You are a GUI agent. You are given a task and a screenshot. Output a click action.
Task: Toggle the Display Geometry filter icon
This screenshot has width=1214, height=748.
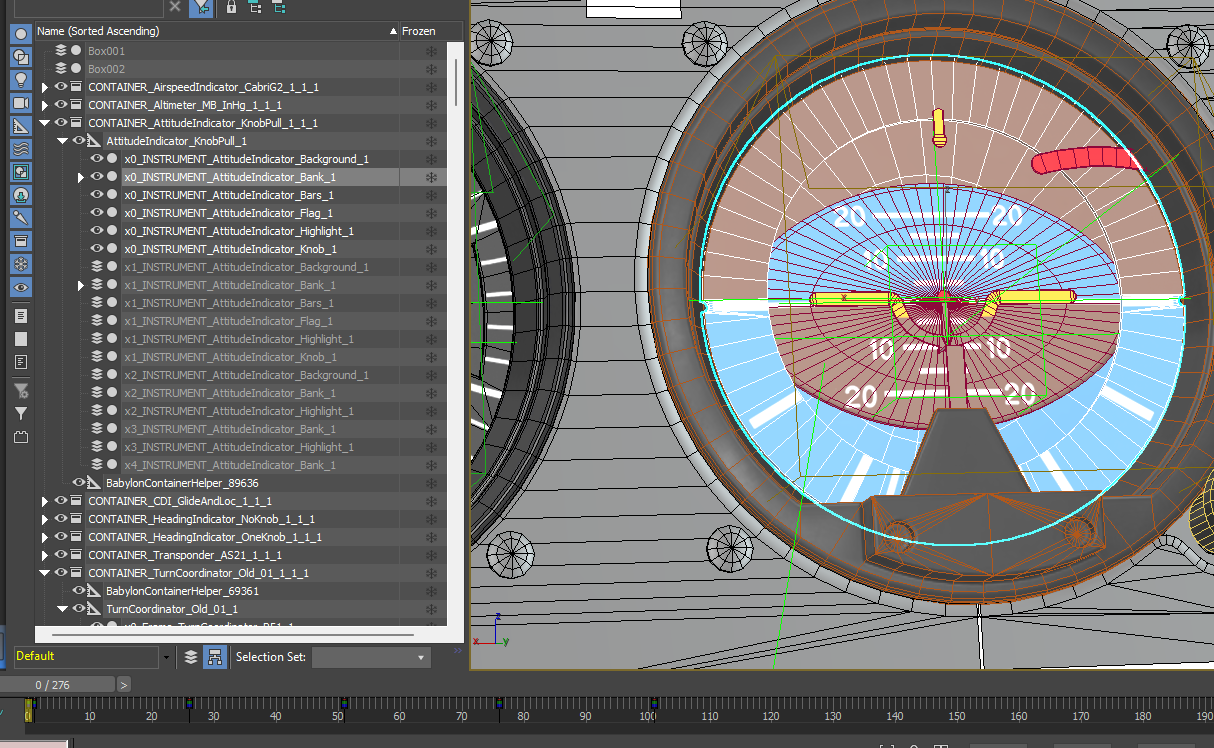[x=20, y=33]
